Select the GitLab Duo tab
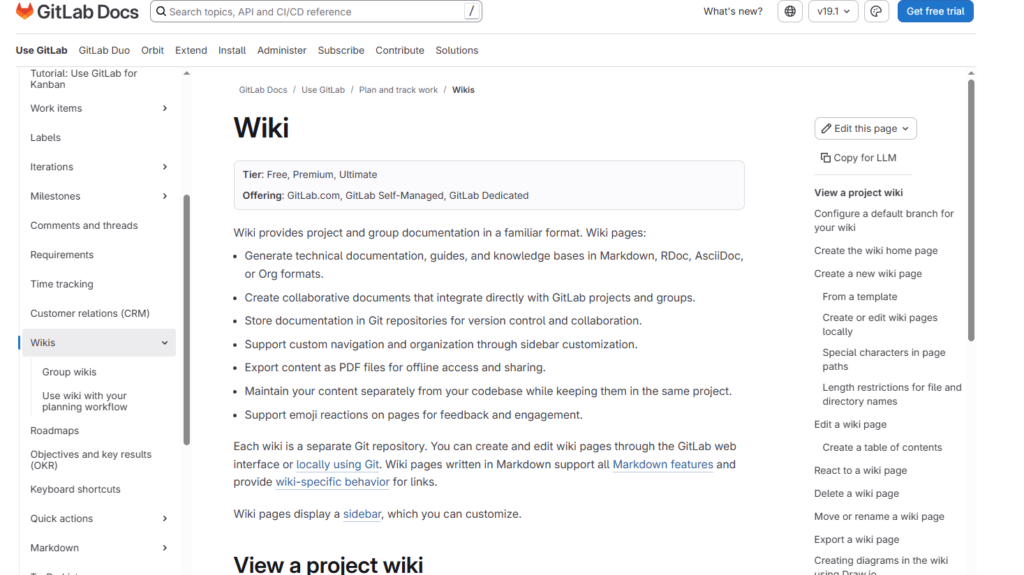The image size is (1024, 575). click(104, 50)
